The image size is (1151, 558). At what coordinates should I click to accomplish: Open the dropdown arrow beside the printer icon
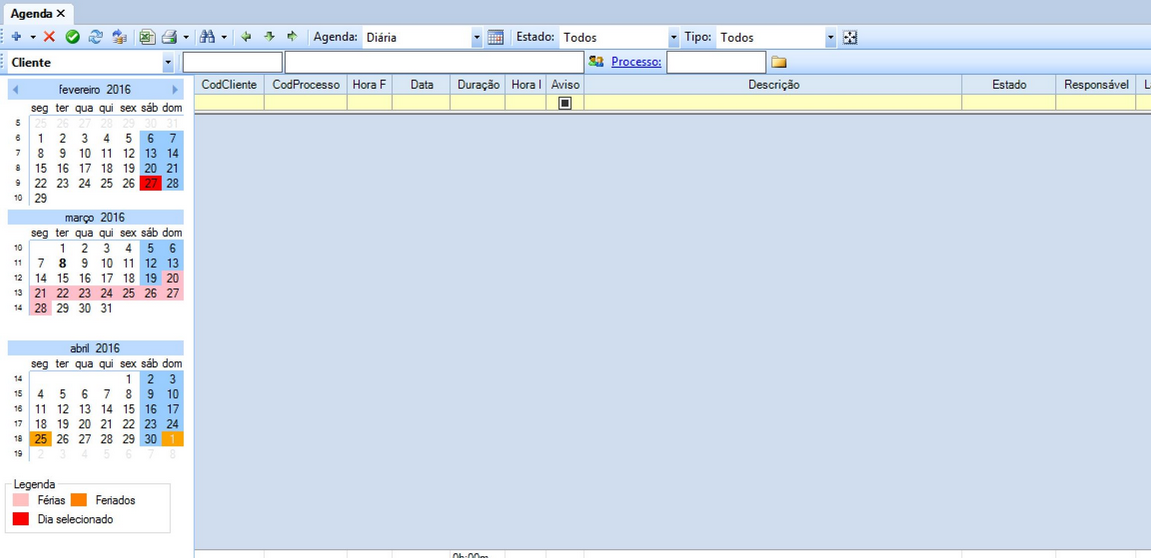pos(186,37)
